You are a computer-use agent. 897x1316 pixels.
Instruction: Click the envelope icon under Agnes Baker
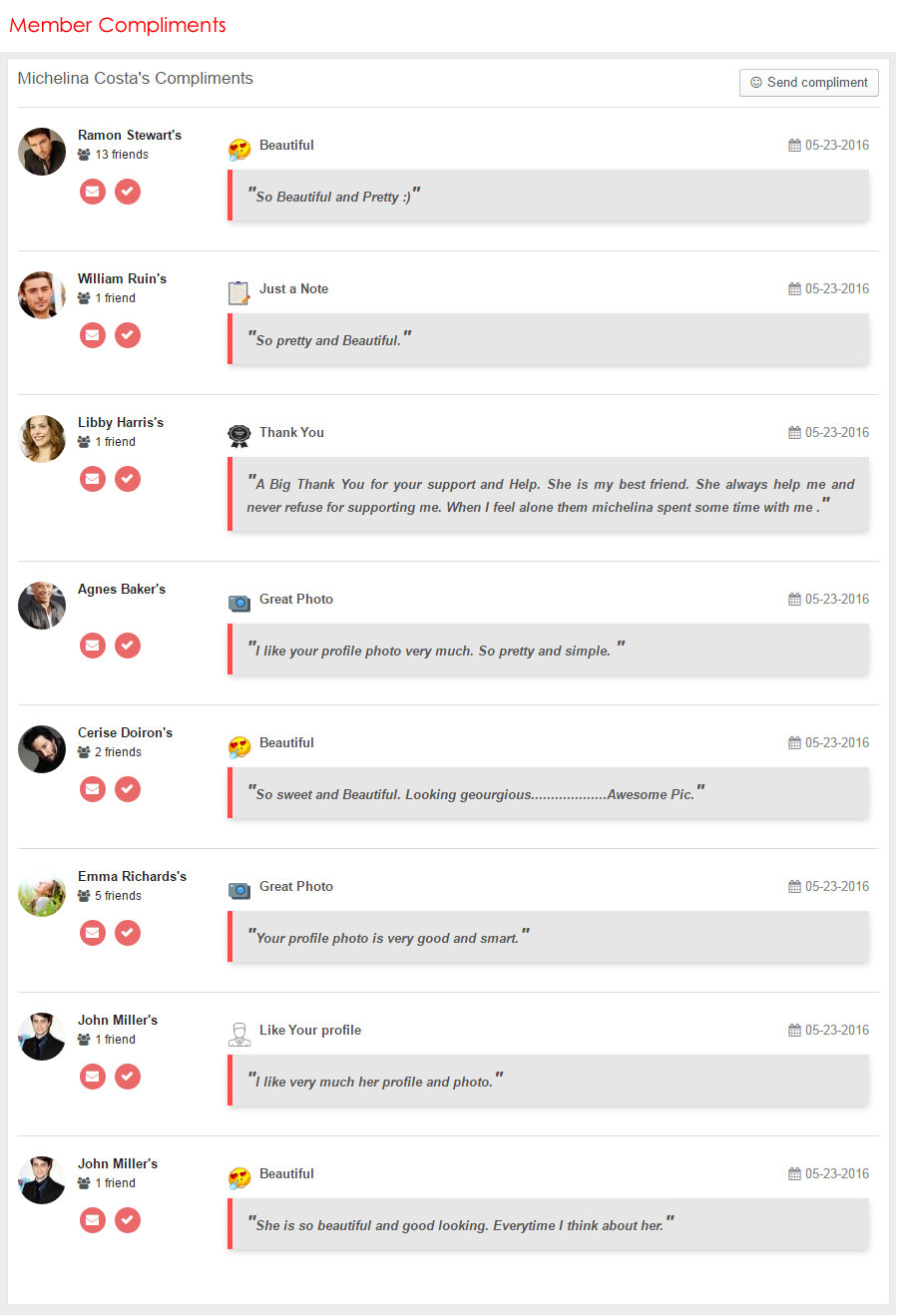tap(93, 646)
